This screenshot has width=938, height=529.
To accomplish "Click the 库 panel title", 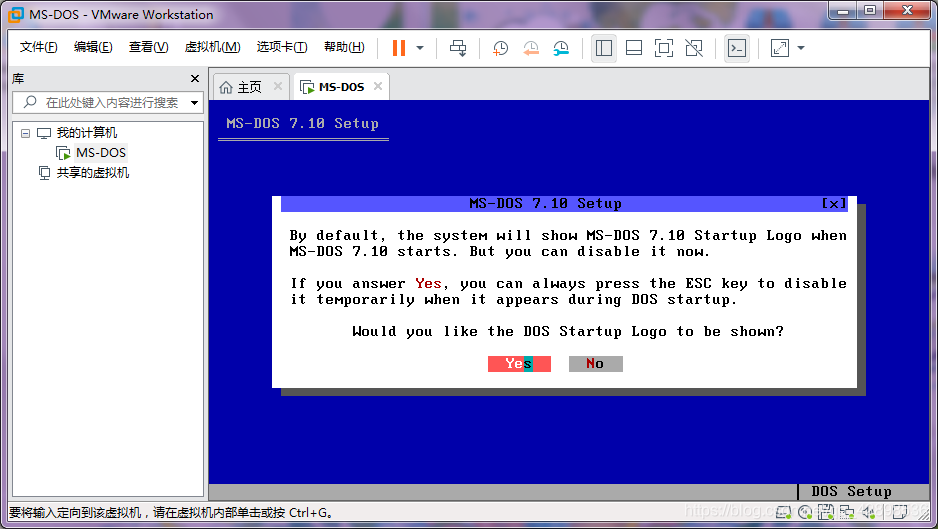I will coord(18,78).
